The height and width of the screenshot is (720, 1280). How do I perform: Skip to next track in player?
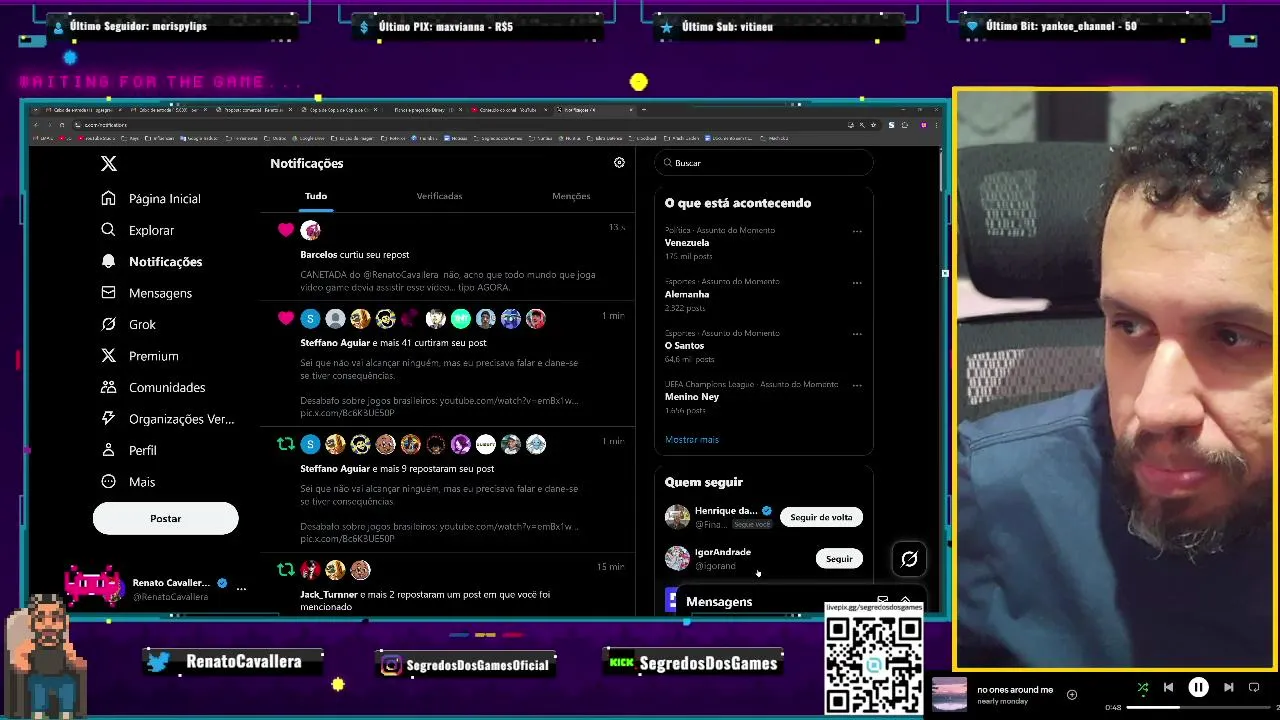pos(1229,687)
